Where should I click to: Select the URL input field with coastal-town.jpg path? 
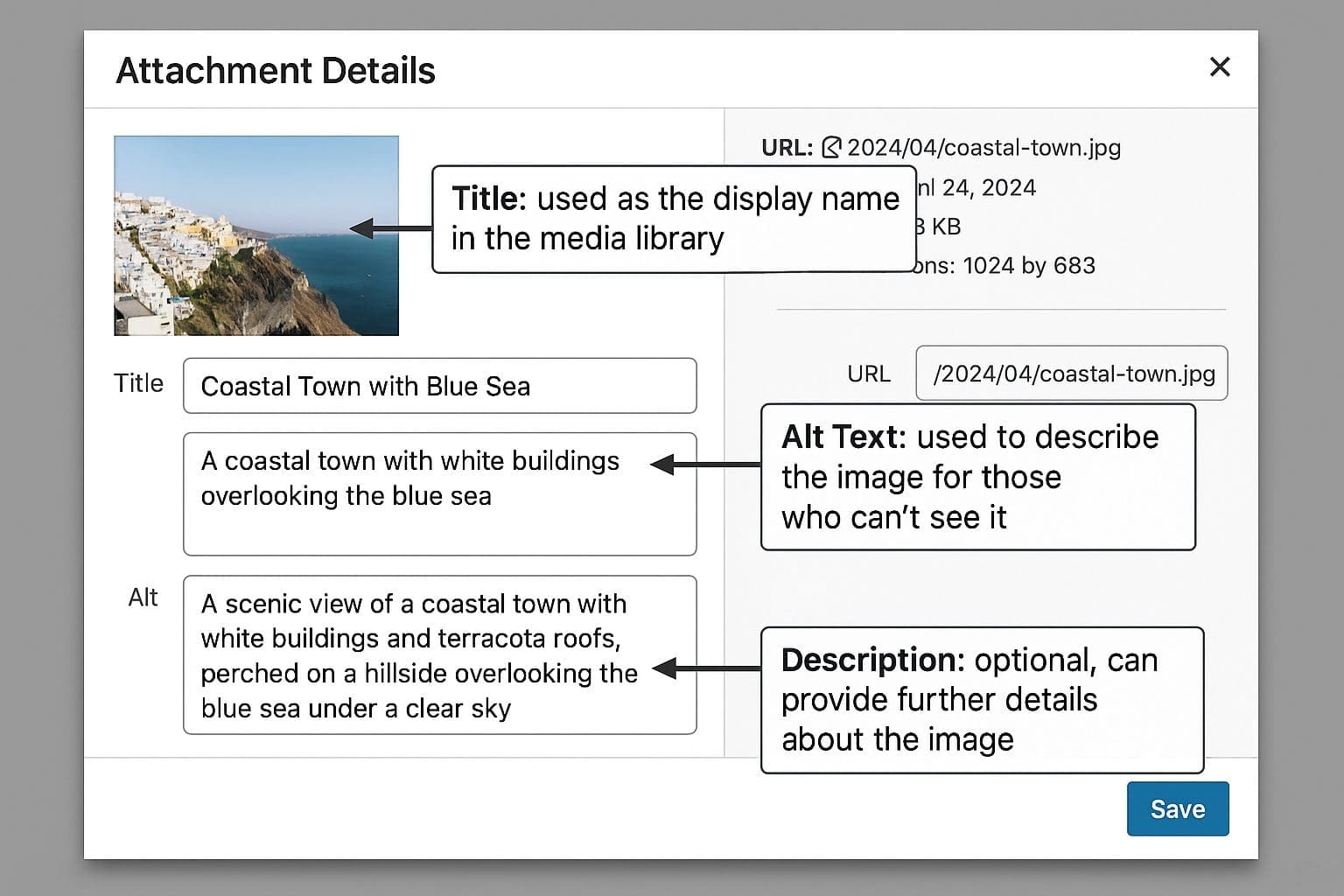coord(1071,374)
